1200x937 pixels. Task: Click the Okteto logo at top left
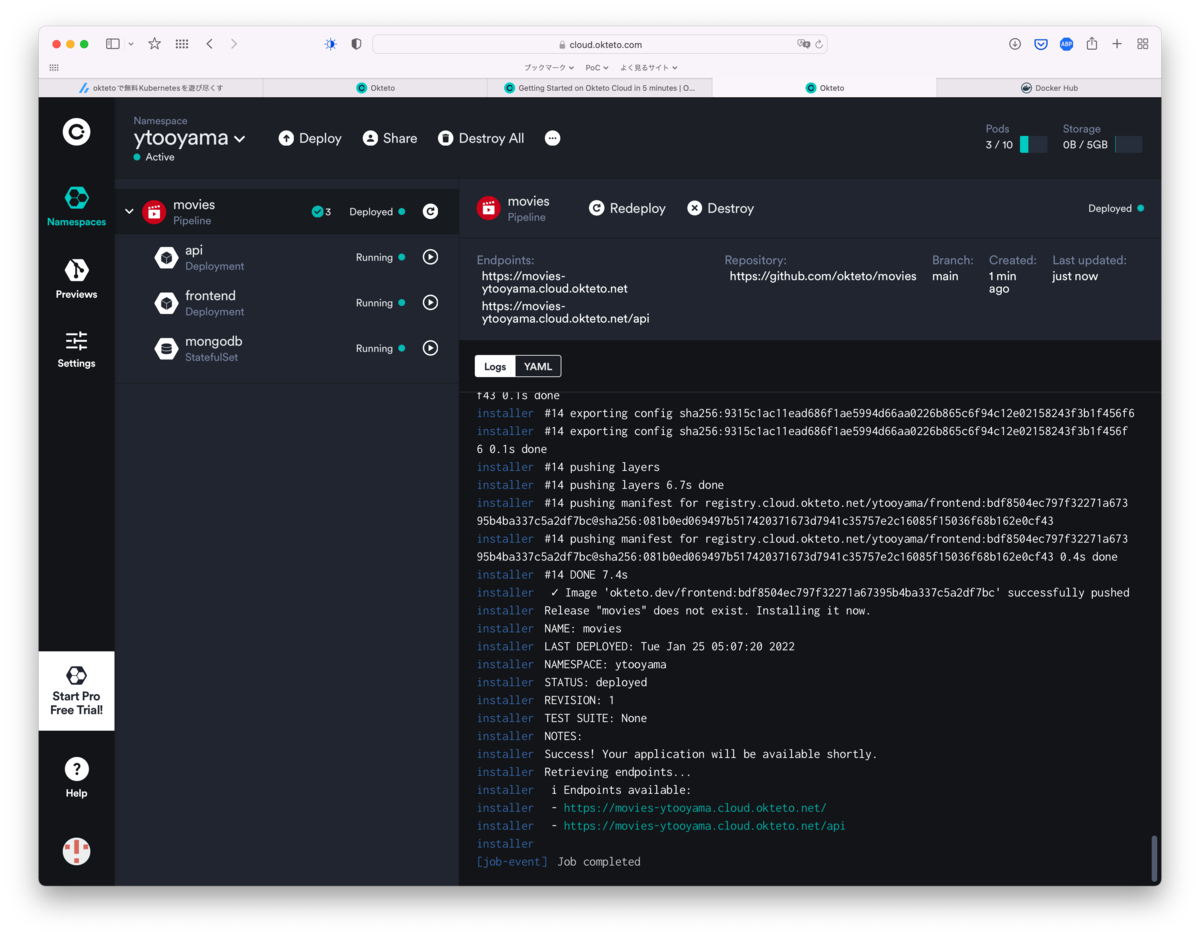point(76,131)
